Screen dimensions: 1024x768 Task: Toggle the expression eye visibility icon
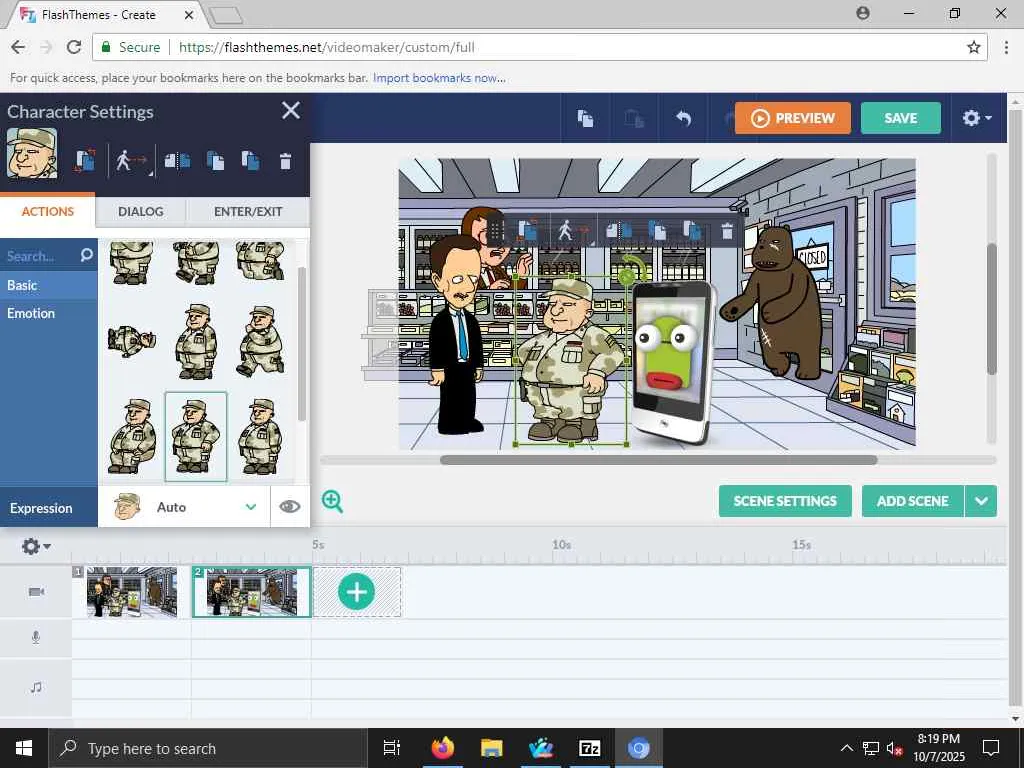[x=290, y=507]
